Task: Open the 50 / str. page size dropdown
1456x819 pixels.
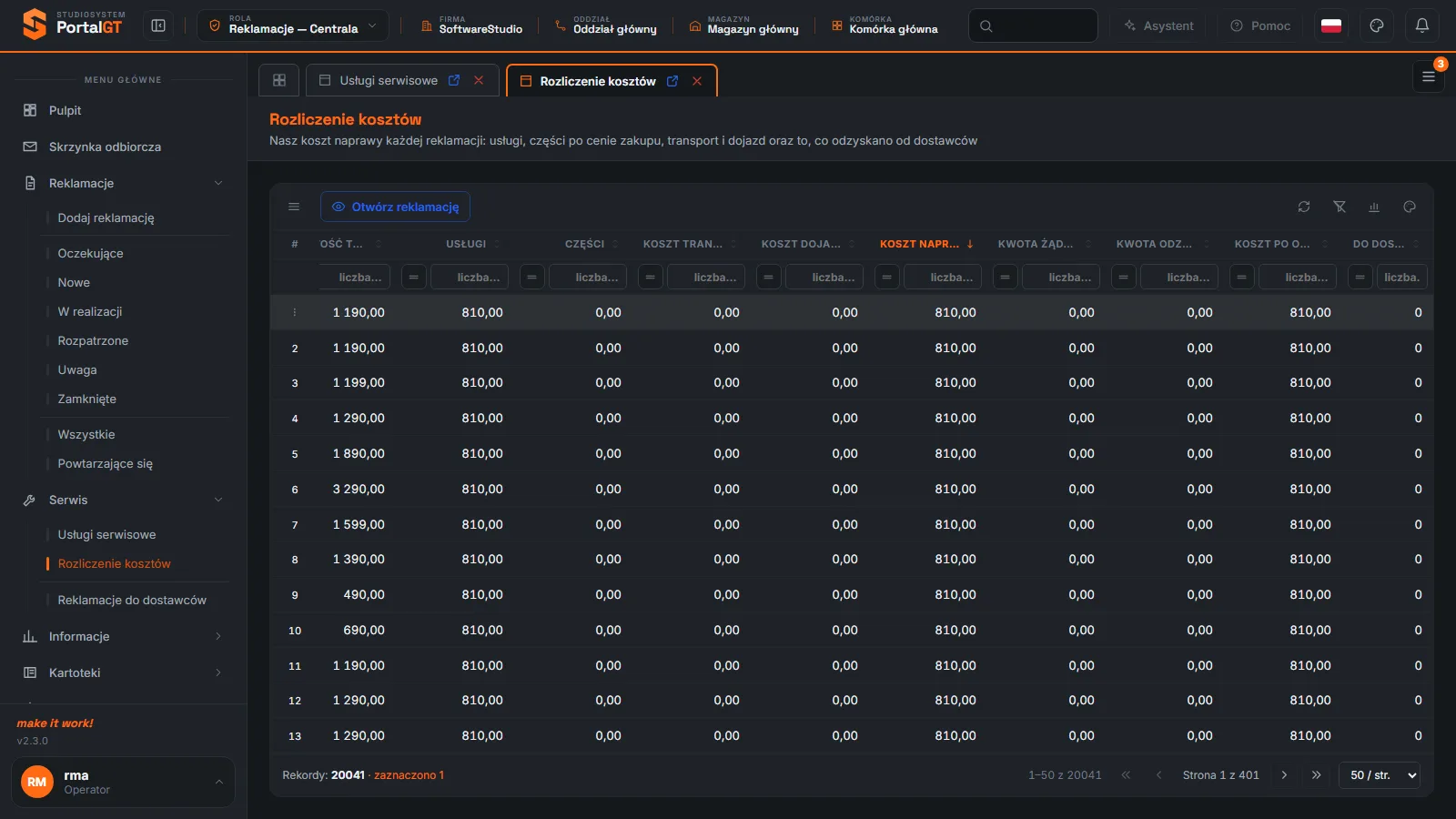Action: click(x=1380, y=775)
